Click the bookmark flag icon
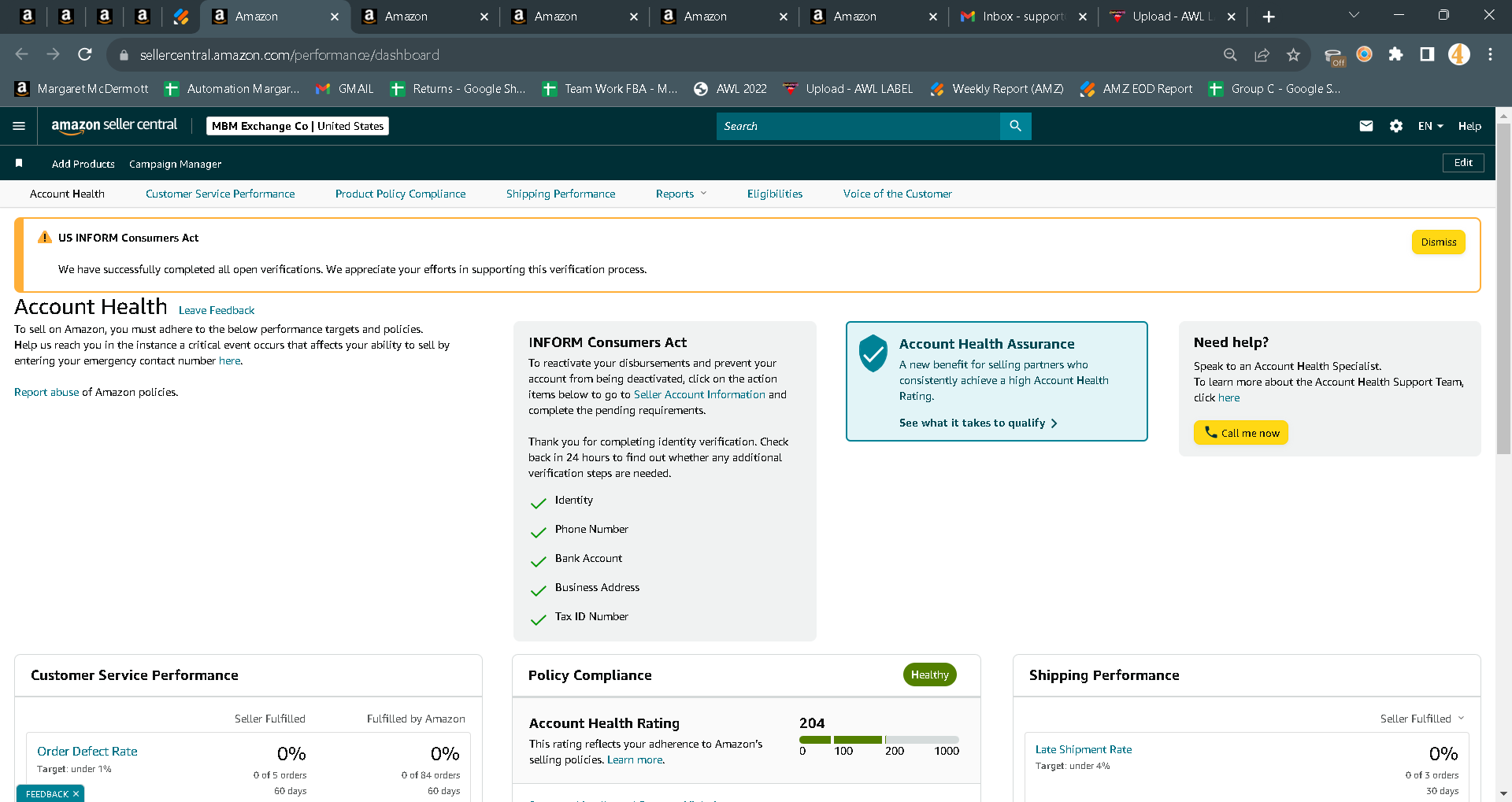 point(19,163)
